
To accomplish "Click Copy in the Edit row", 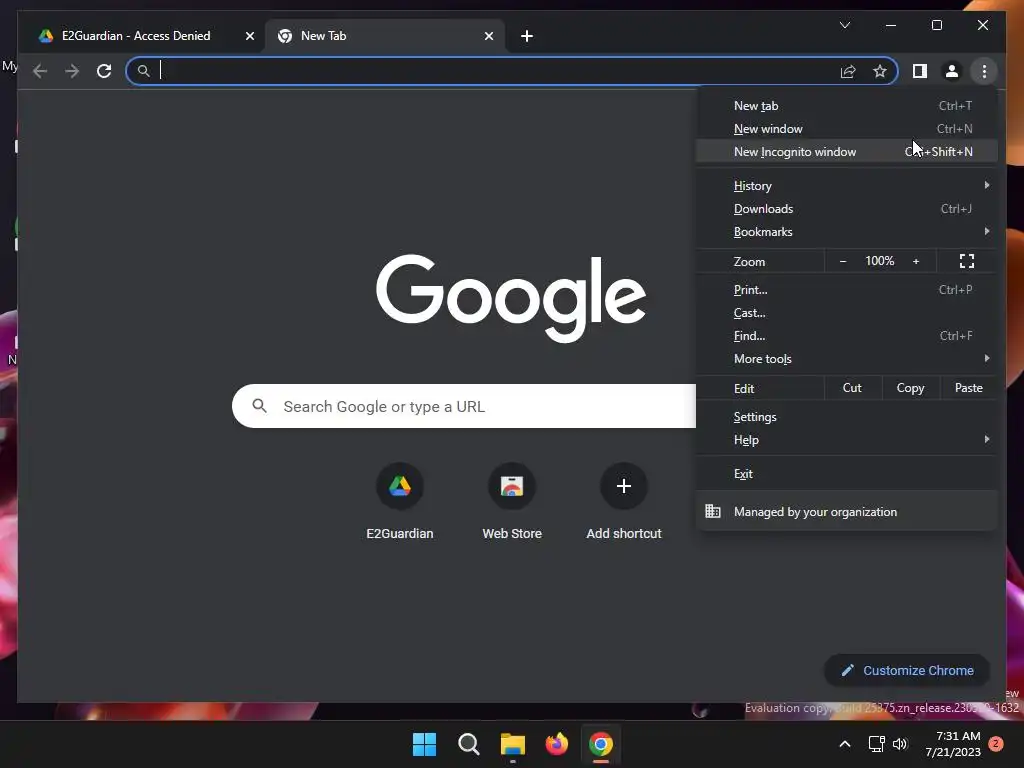I will click(910, 388).
